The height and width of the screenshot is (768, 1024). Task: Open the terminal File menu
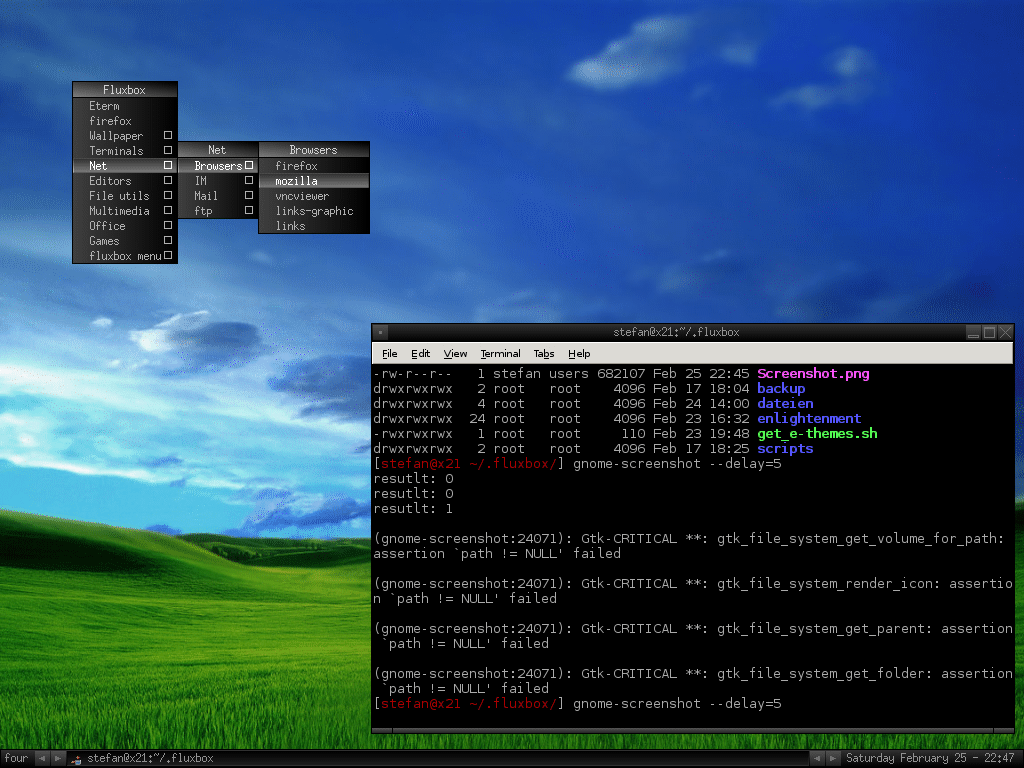(x=389, y=353)
